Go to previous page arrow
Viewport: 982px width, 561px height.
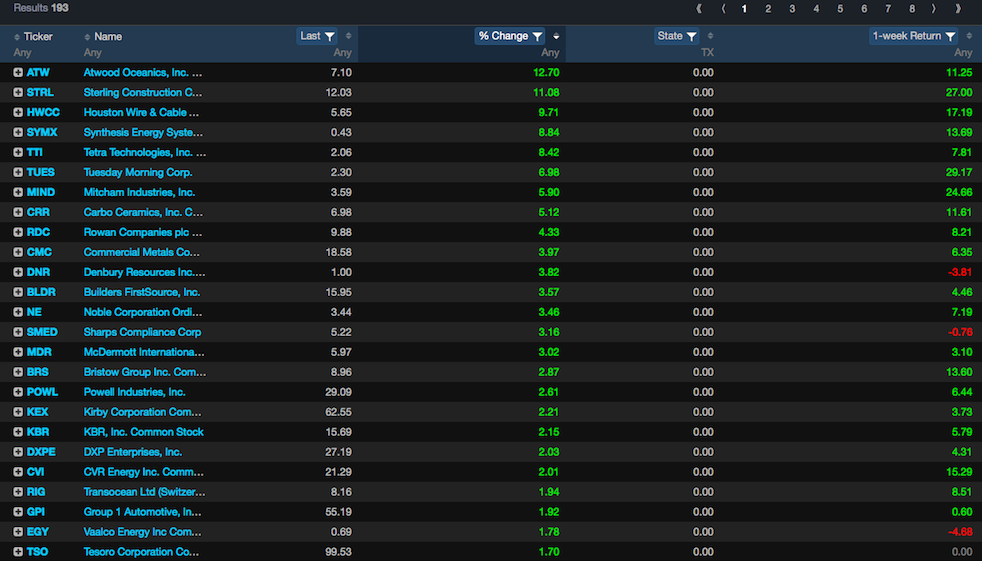723,9
